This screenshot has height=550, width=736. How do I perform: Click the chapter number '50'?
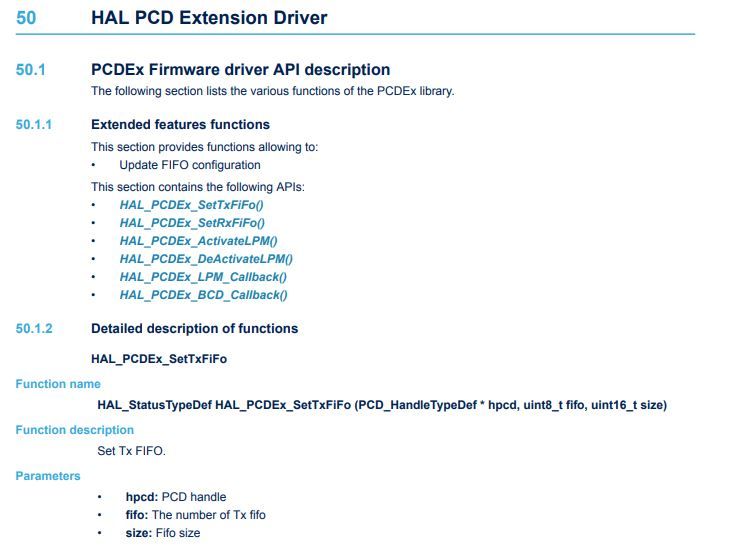(26, 18)
